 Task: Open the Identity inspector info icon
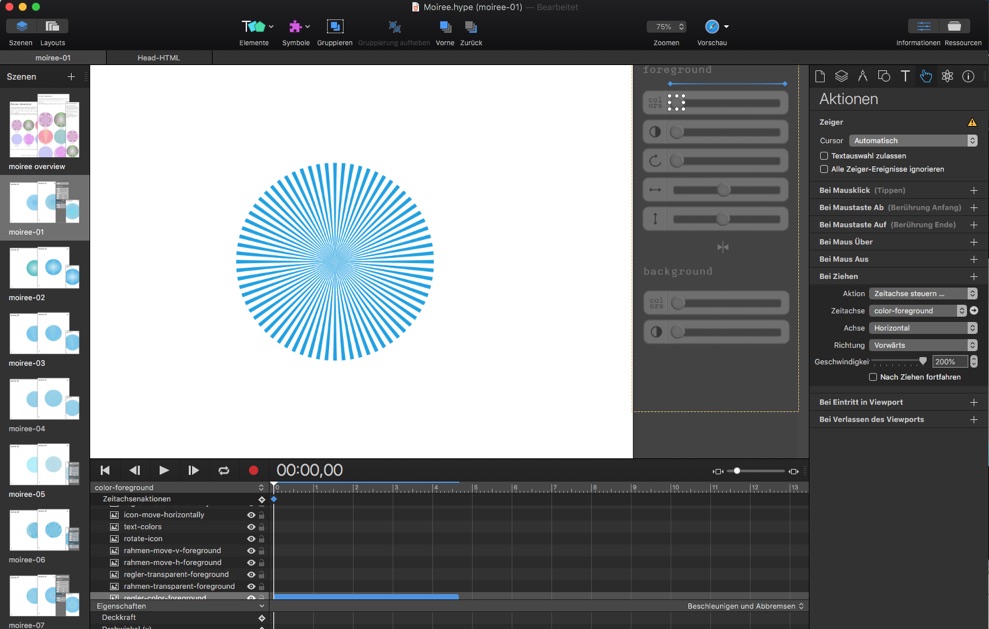pos(968,76)
